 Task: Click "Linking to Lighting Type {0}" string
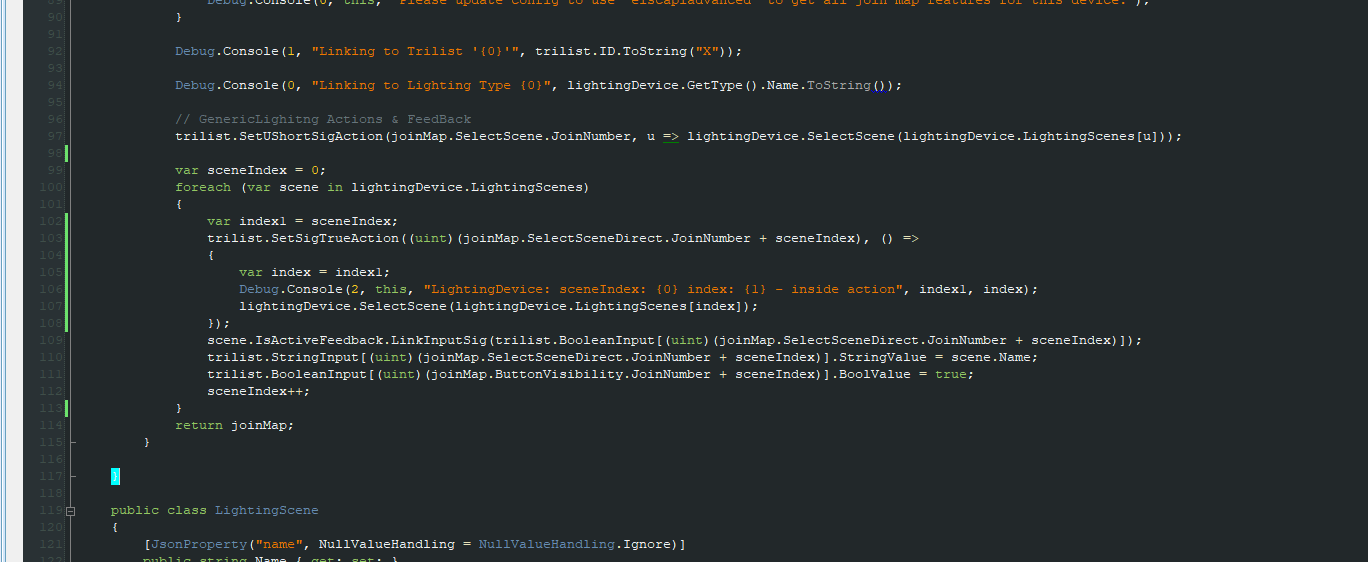point(431,85)
